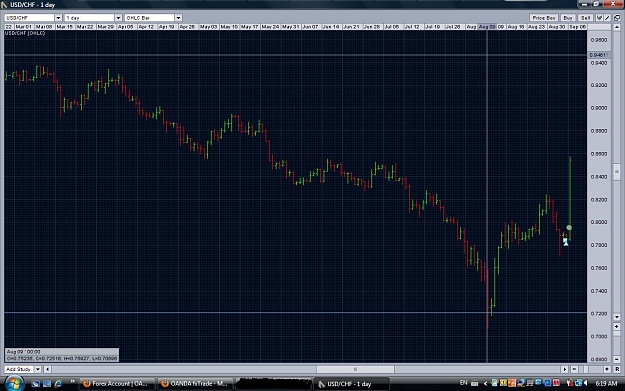
Task: Click the 0.9461 price marker label
Action: pos(599,55)
